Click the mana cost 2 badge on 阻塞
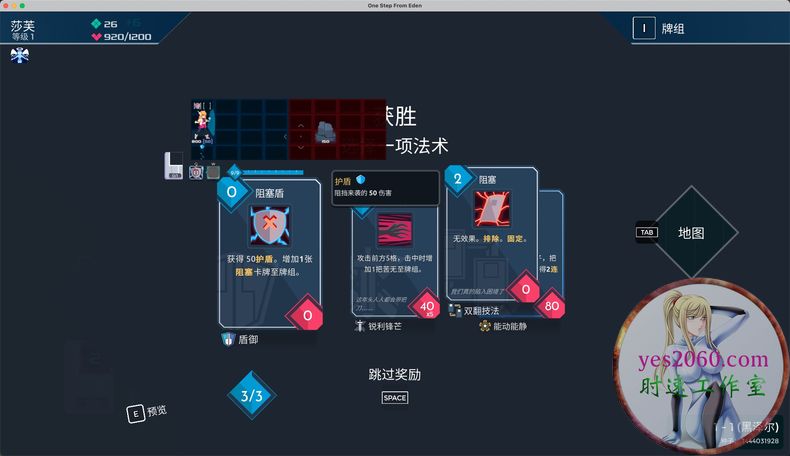Screen dimensions: 790x456 click(x=458, y=181)
